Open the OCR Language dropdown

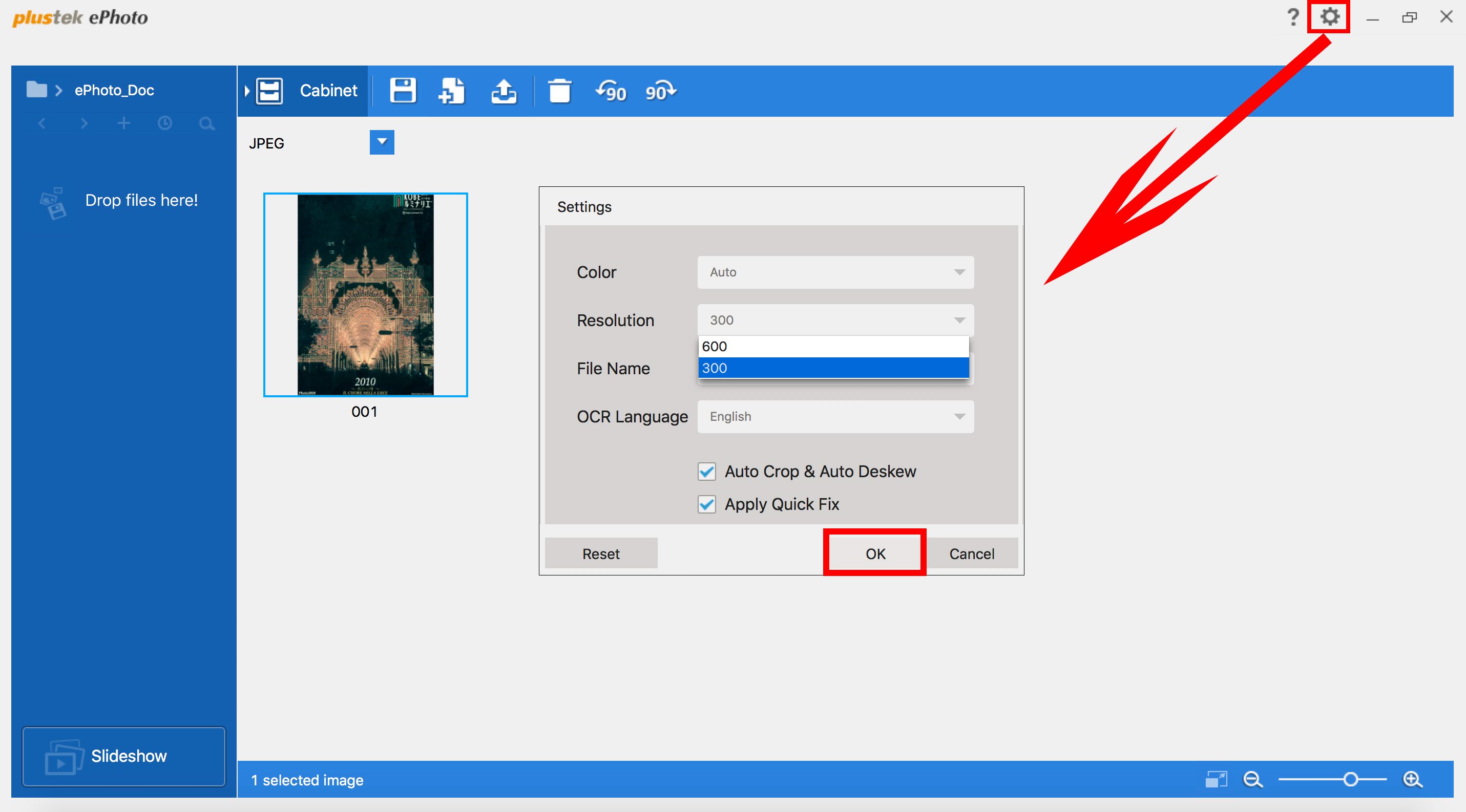click(835, 417)
